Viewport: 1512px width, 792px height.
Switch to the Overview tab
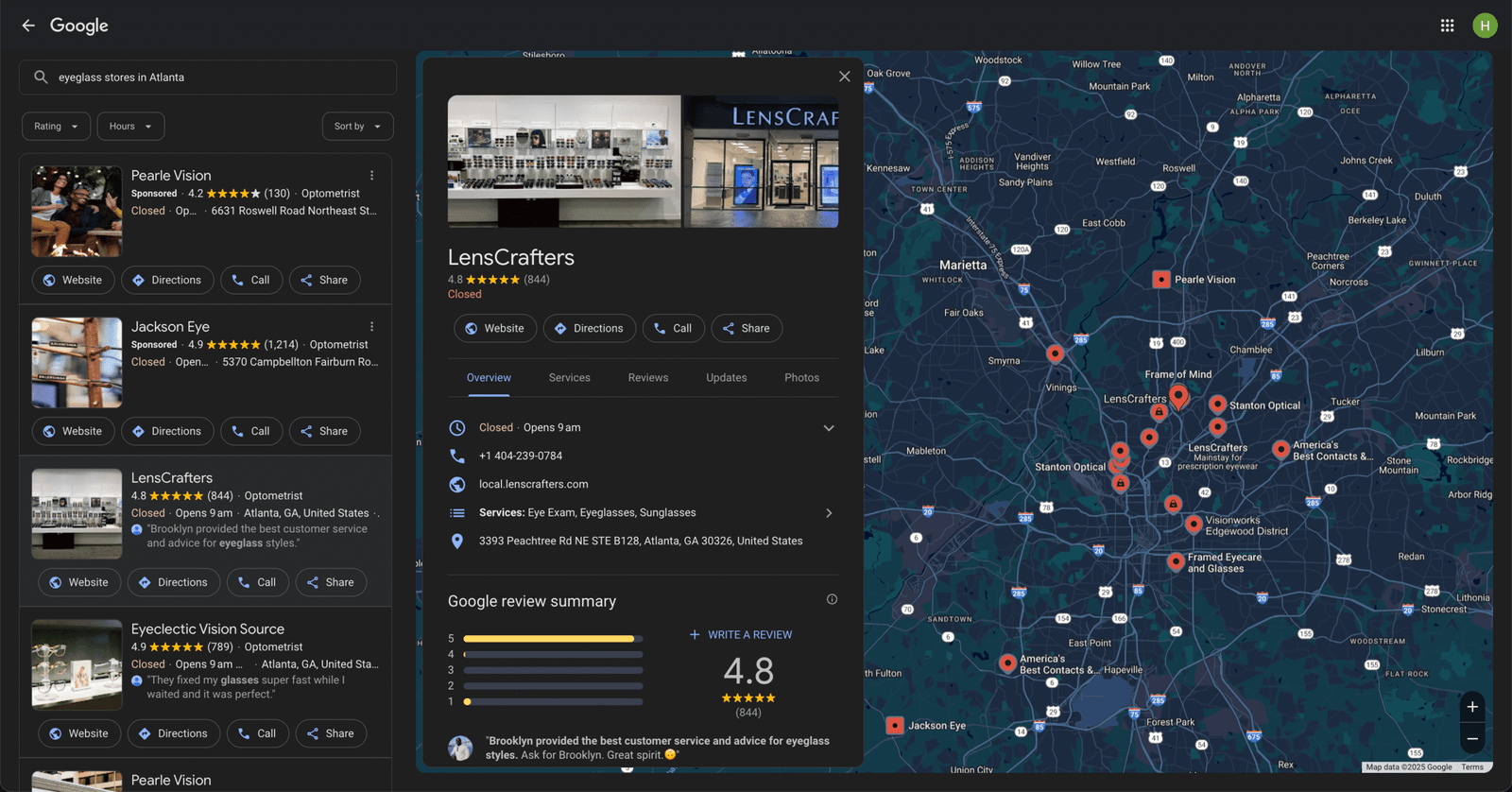tap(489, 378)
